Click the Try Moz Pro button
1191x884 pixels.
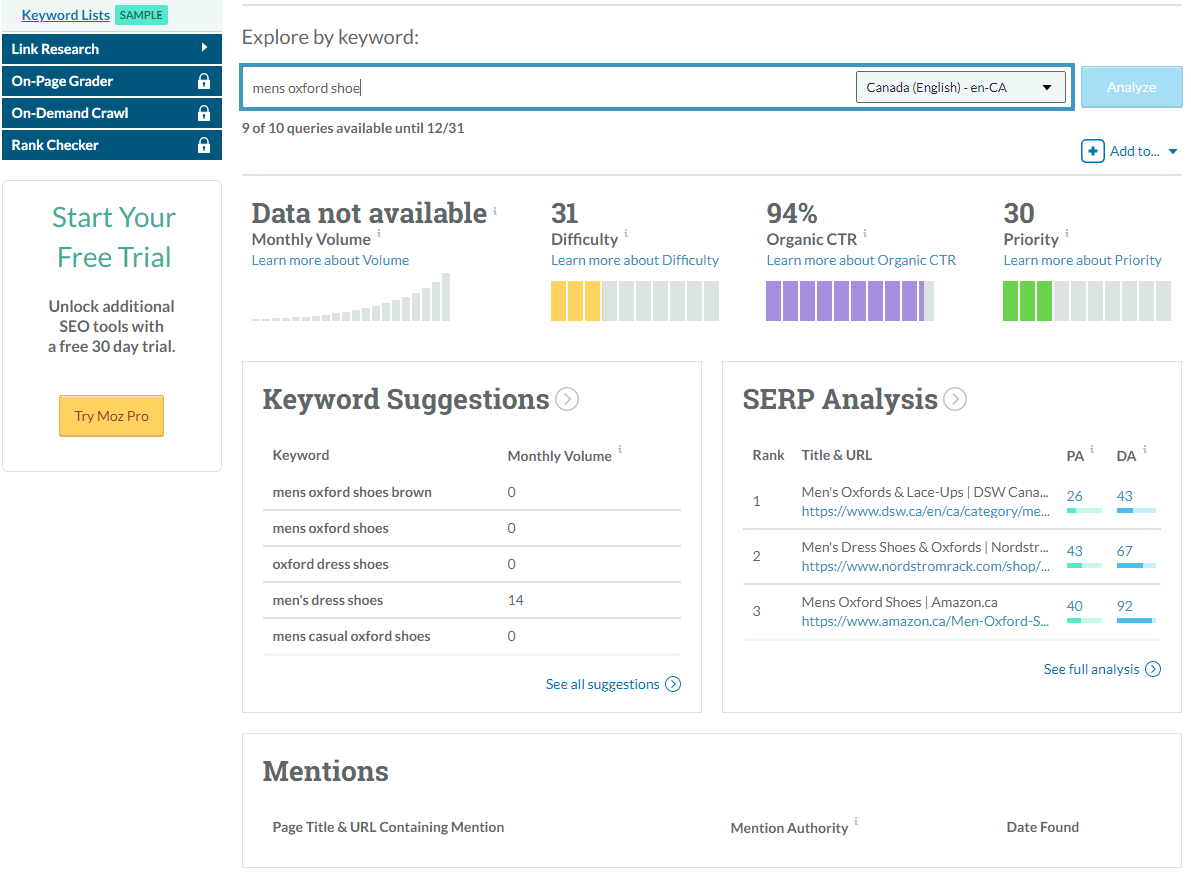coord(112,416)
